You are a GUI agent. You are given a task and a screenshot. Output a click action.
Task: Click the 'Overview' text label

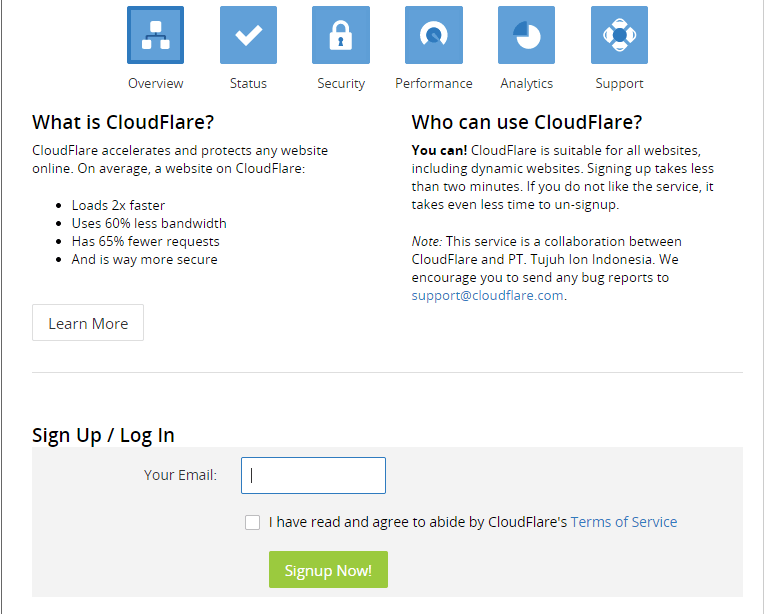[155, 84]
